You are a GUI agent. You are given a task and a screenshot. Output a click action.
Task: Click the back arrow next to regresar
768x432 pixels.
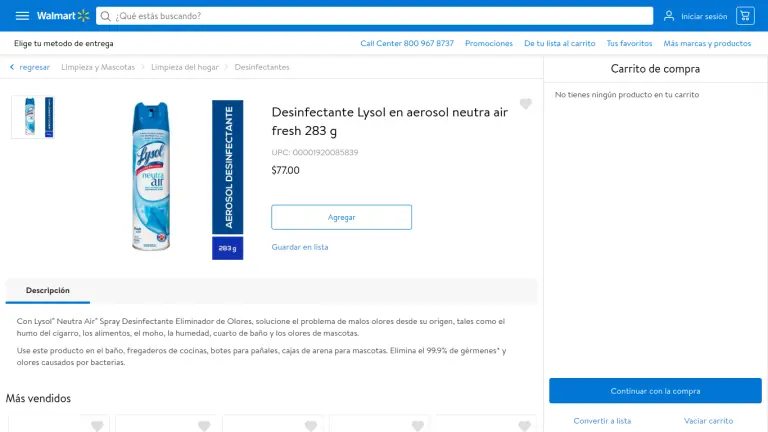pyautogui.click(x=12, y=67)
